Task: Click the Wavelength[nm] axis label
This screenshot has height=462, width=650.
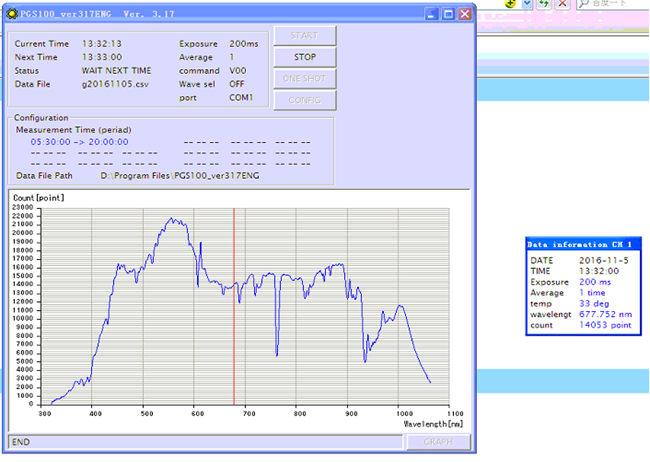Action: (433, 424)
